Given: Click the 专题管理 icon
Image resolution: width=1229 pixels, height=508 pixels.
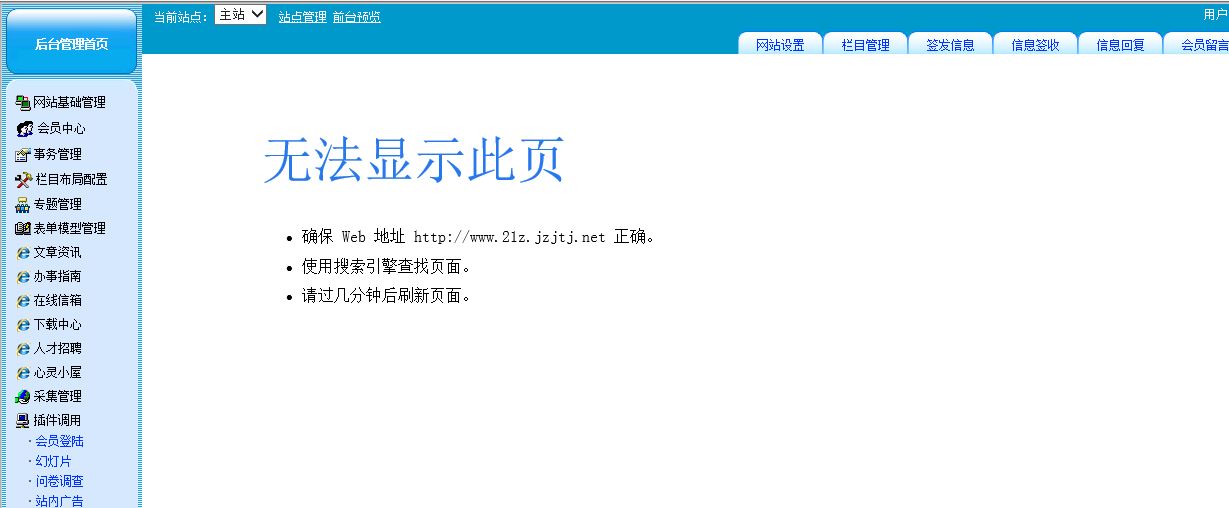Looking at the screenshot, I should click(x=23, y=204).
